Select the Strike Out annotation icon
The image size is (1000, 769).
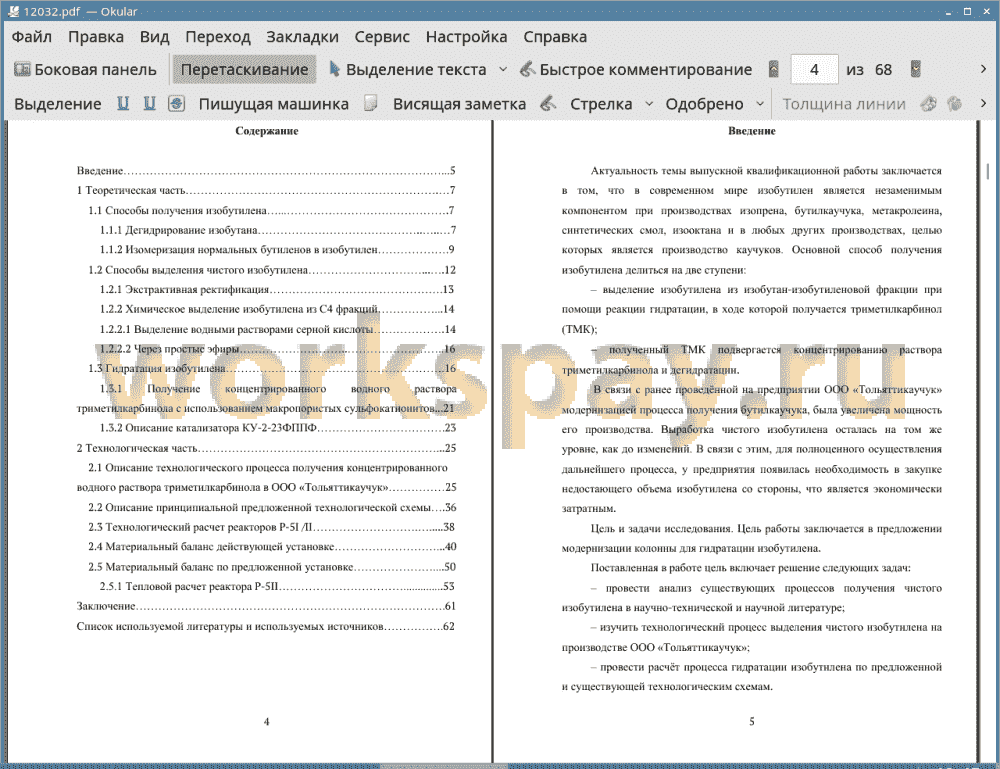click(177, 103)
